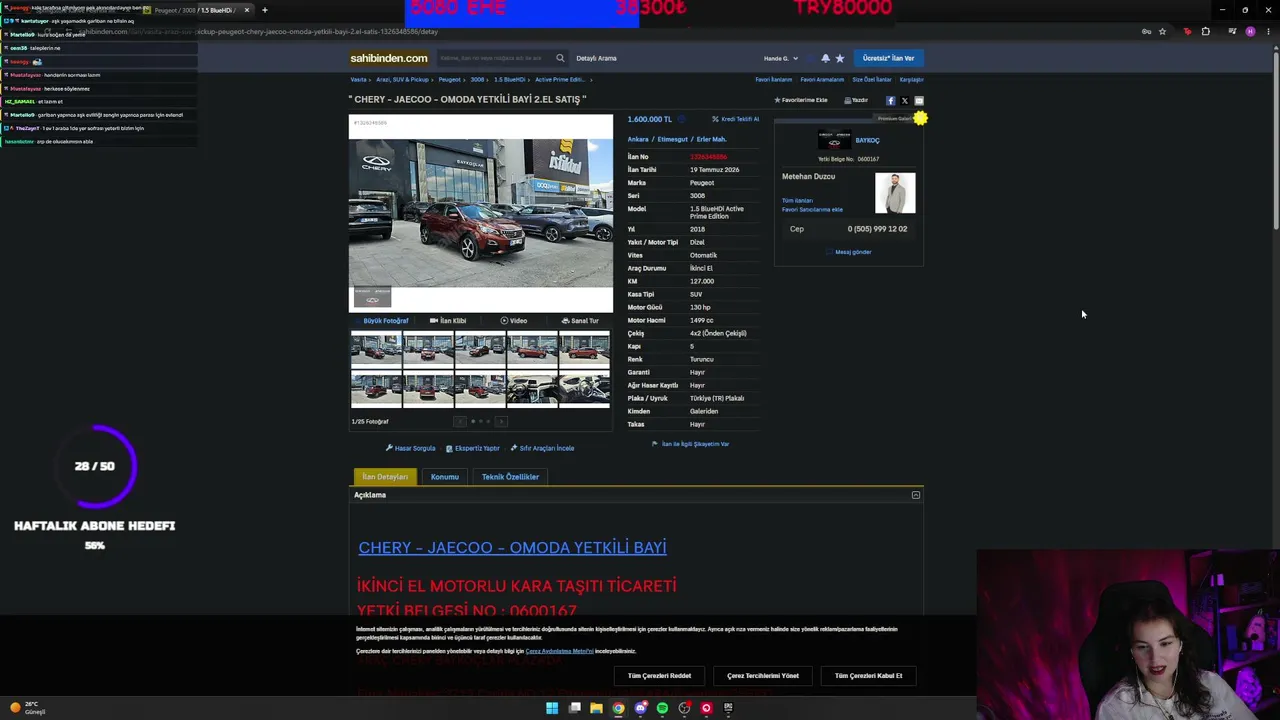The width and height of the screenshot is (1280, 720).
Task: Click Tüm Çerezleri Reddet button
Action: tap(659, 676)
